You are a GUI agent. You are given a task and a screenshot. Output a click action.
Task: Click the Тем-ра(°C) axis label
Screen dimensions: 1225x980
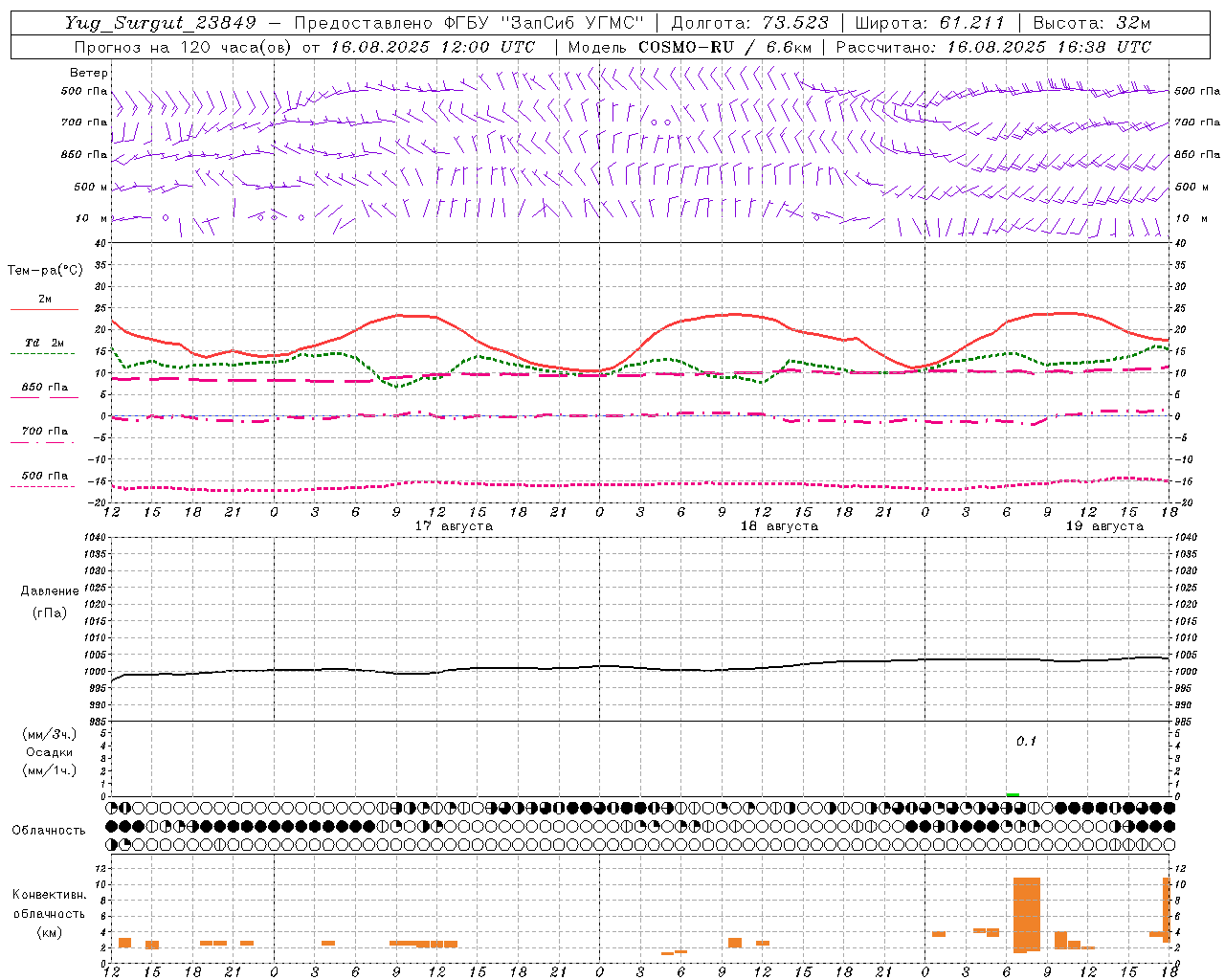click(46, 271)
